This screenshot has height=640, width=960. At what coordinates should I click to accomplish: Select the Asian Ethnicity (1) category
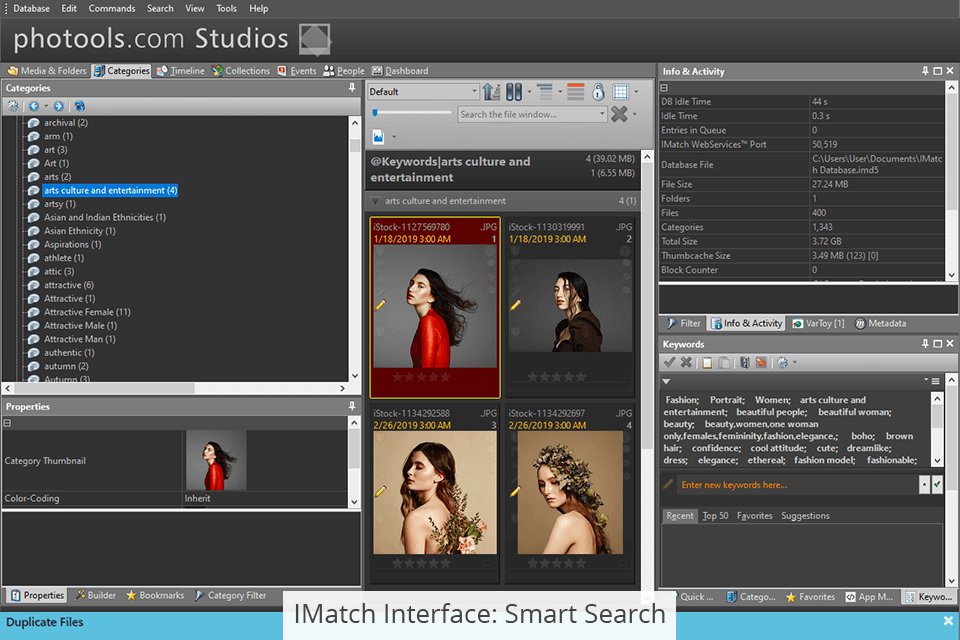[80, 231]
